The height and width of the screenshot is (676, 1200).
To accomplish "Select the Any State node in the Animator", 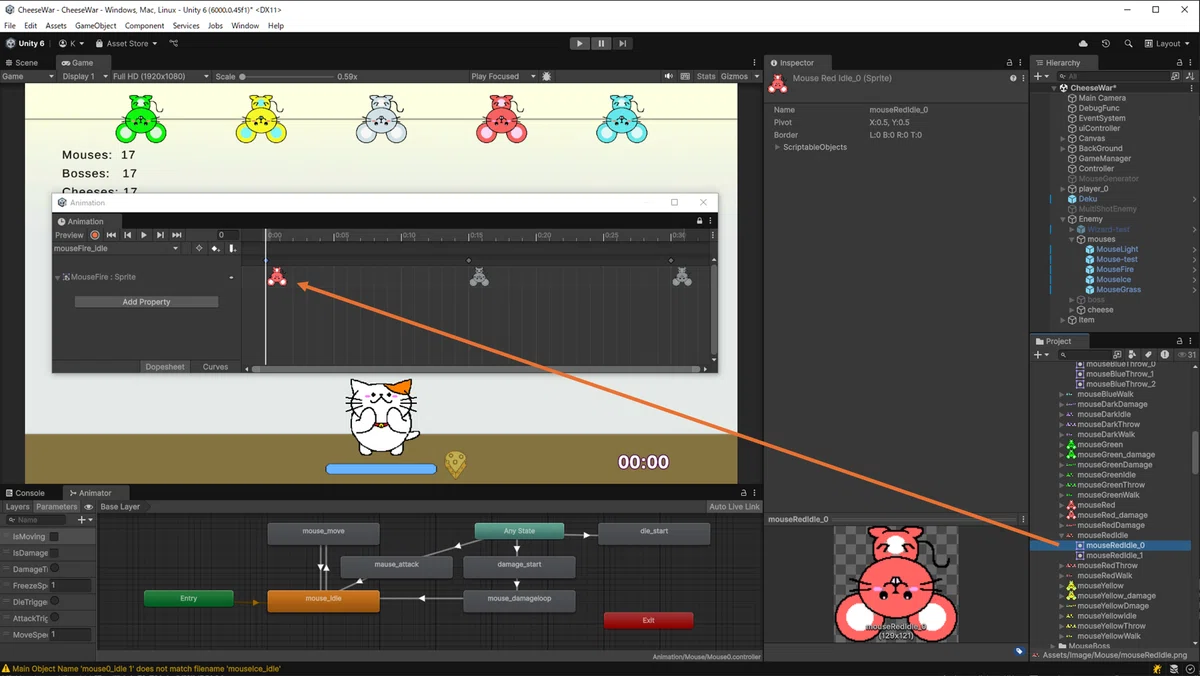I will pyautogui.click(x=519, y=531).
